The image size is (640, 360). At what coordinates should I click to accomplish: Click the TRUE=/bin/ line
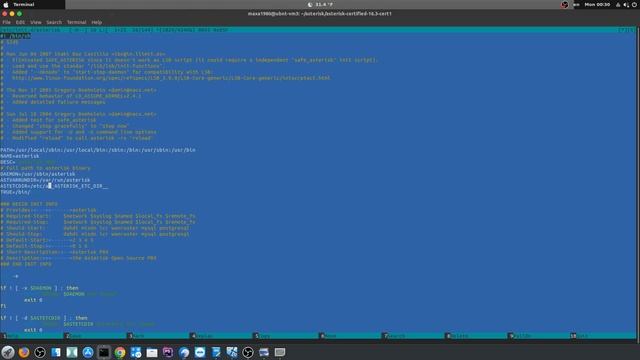tap(16, 192)
